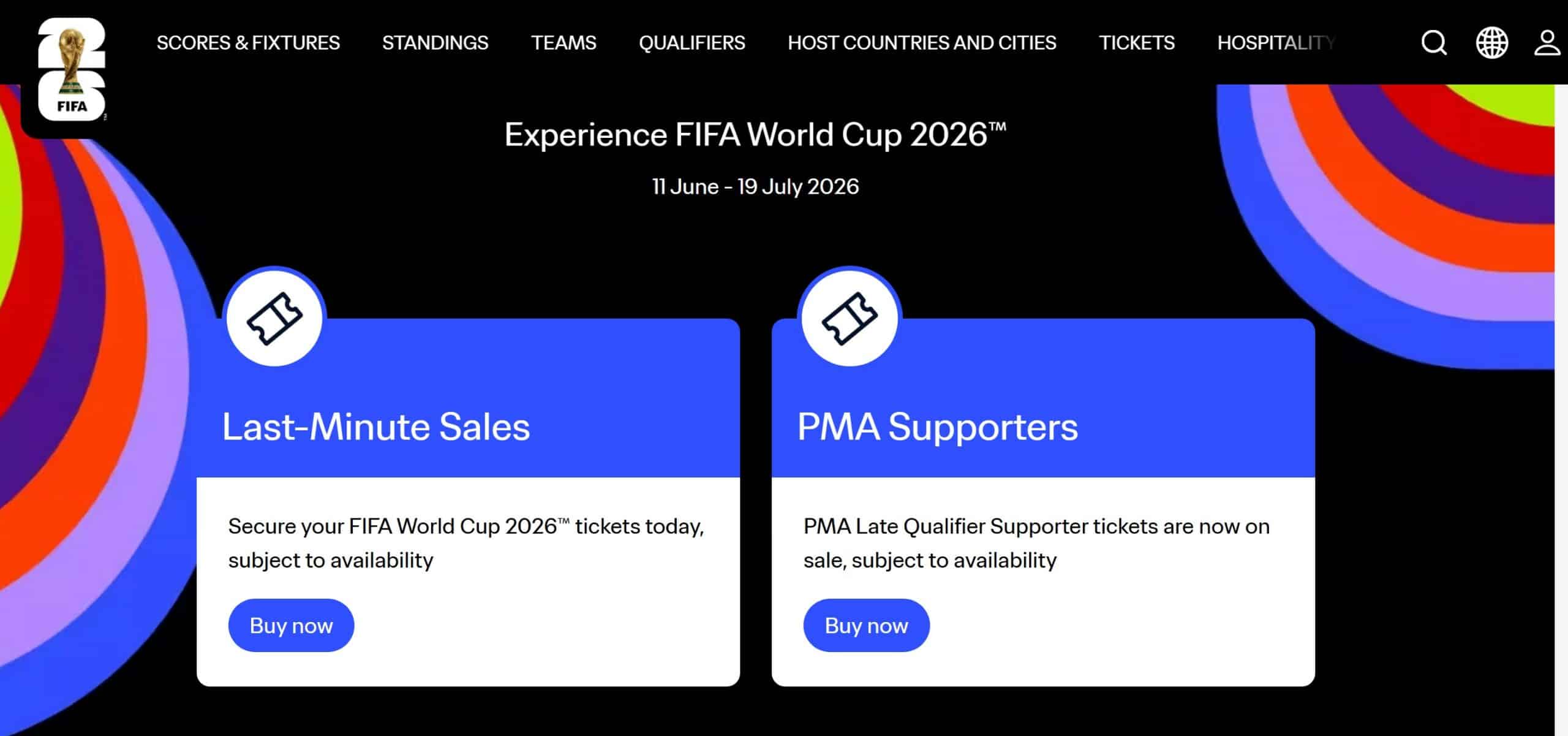Click the FIFA 26 World Cup logo
Screen dimensions: 1568x736
tap(72, 69)
